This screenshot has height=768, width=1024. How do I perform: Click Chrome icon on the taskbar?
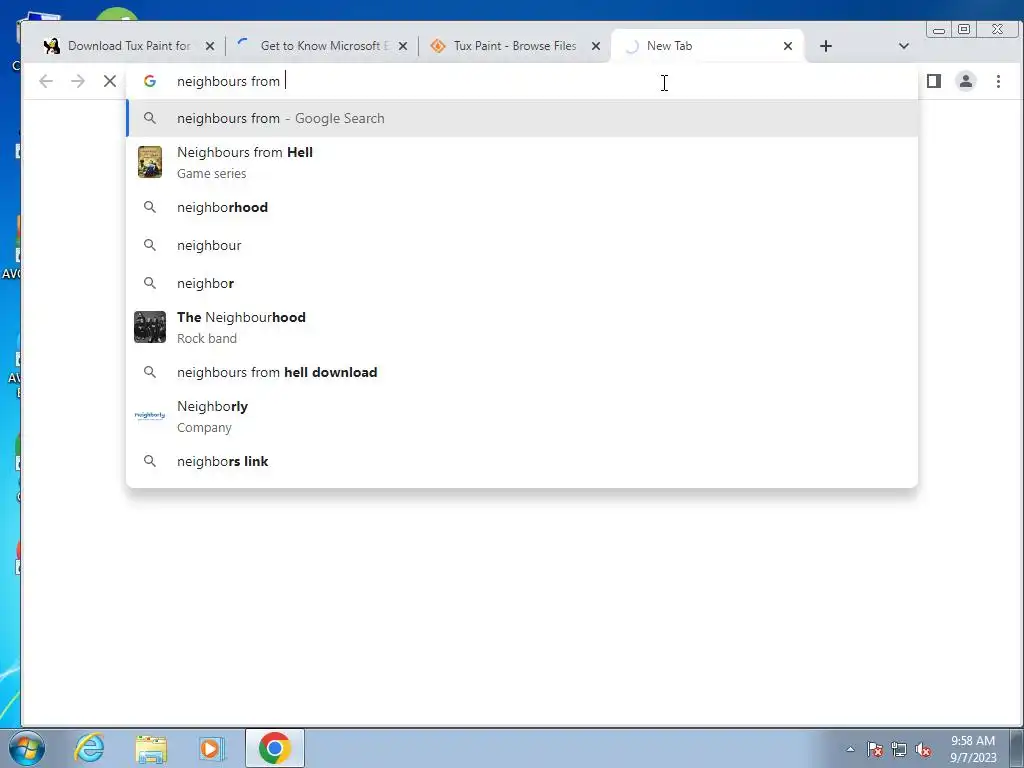pyautogui.click(x=274, y=748)
